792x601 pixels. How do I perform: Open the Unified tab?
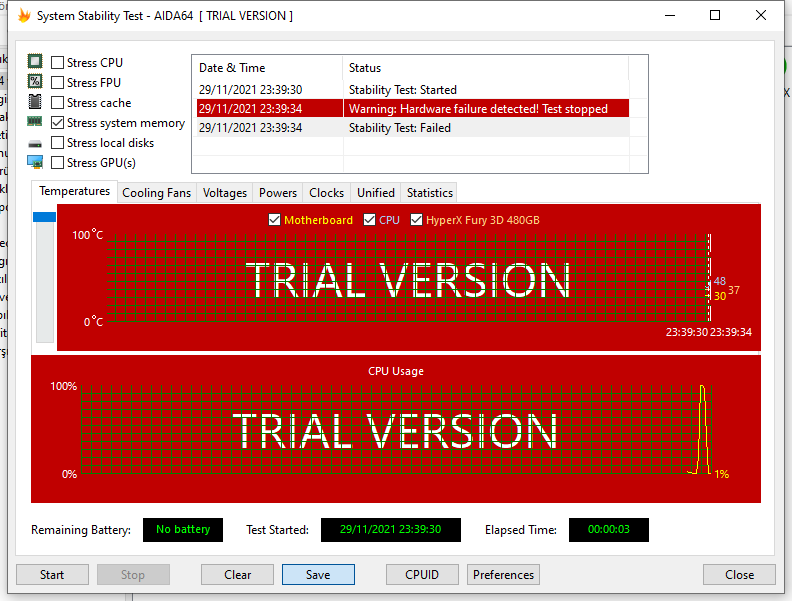pos(376,193)
